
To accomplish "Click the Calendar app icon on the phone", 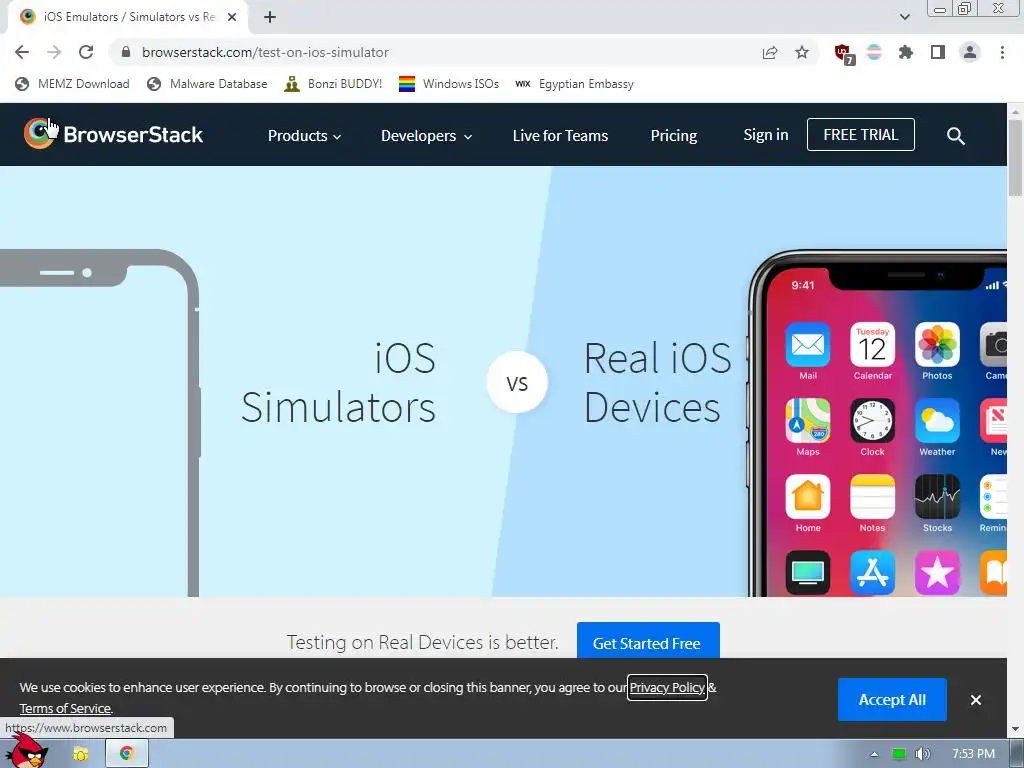I will point(872,344).
